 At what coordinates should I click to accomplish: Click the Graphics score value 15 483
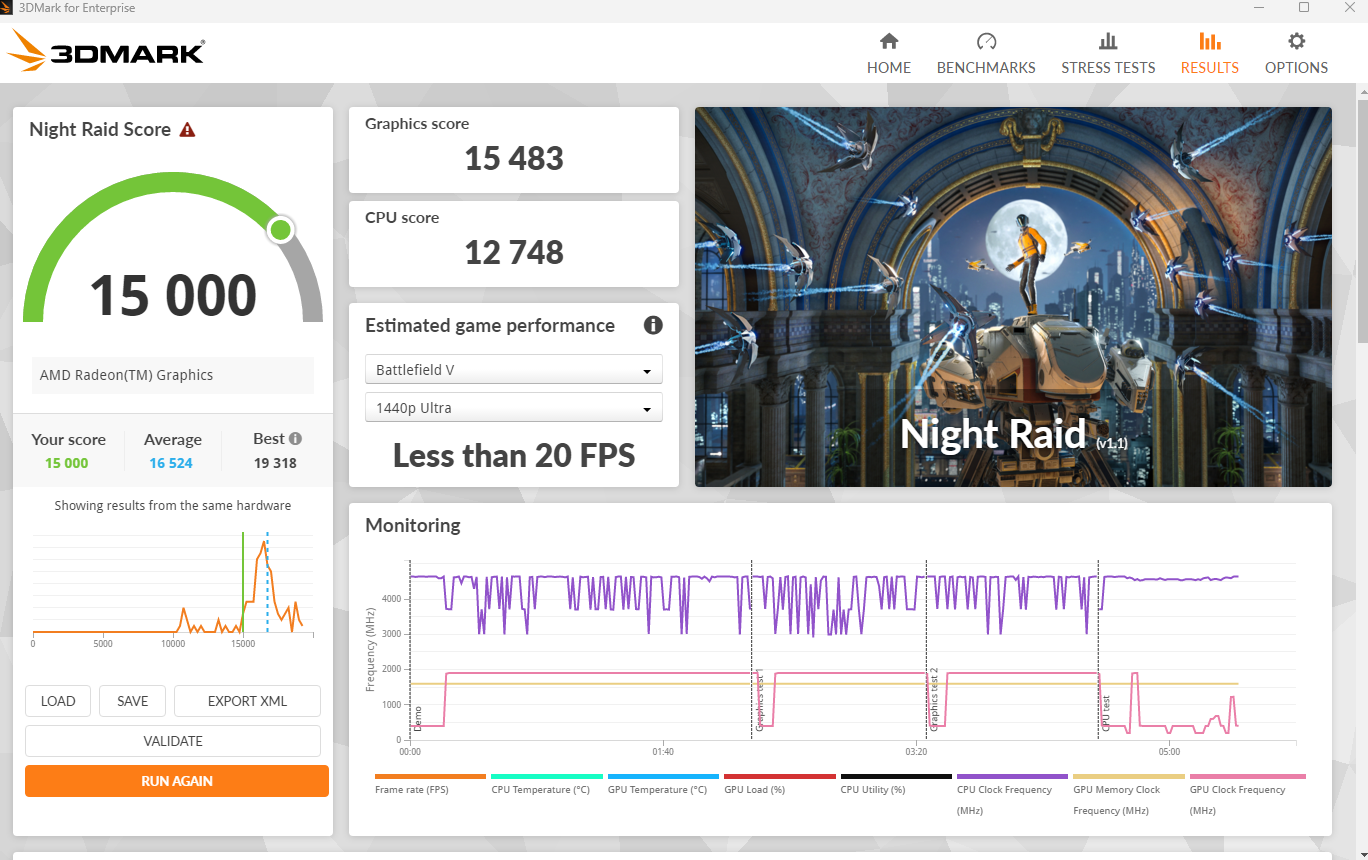point(514,159)
